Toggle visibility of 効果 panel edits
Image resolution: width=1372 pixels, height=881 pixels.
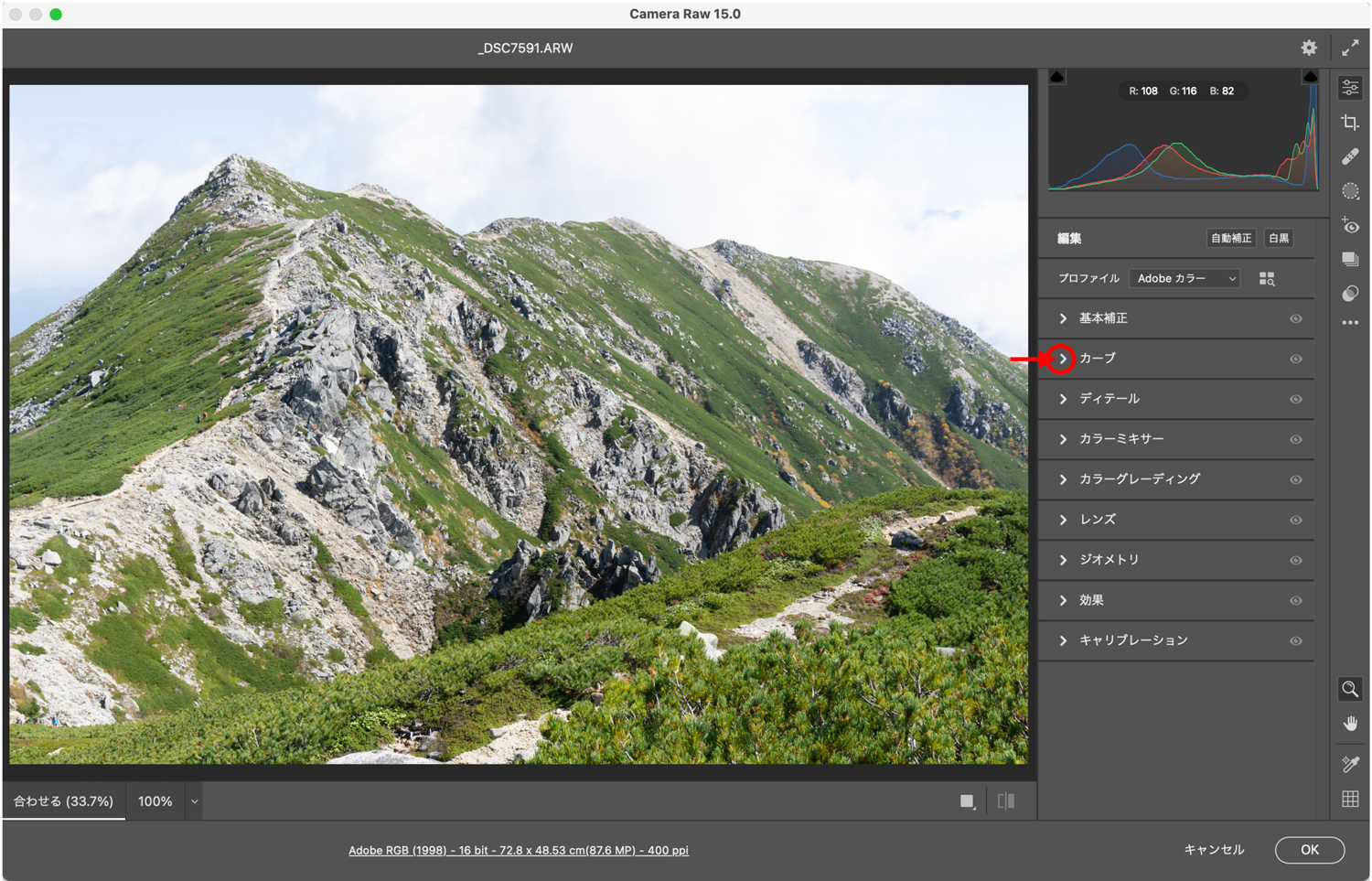pos(1296,600)
